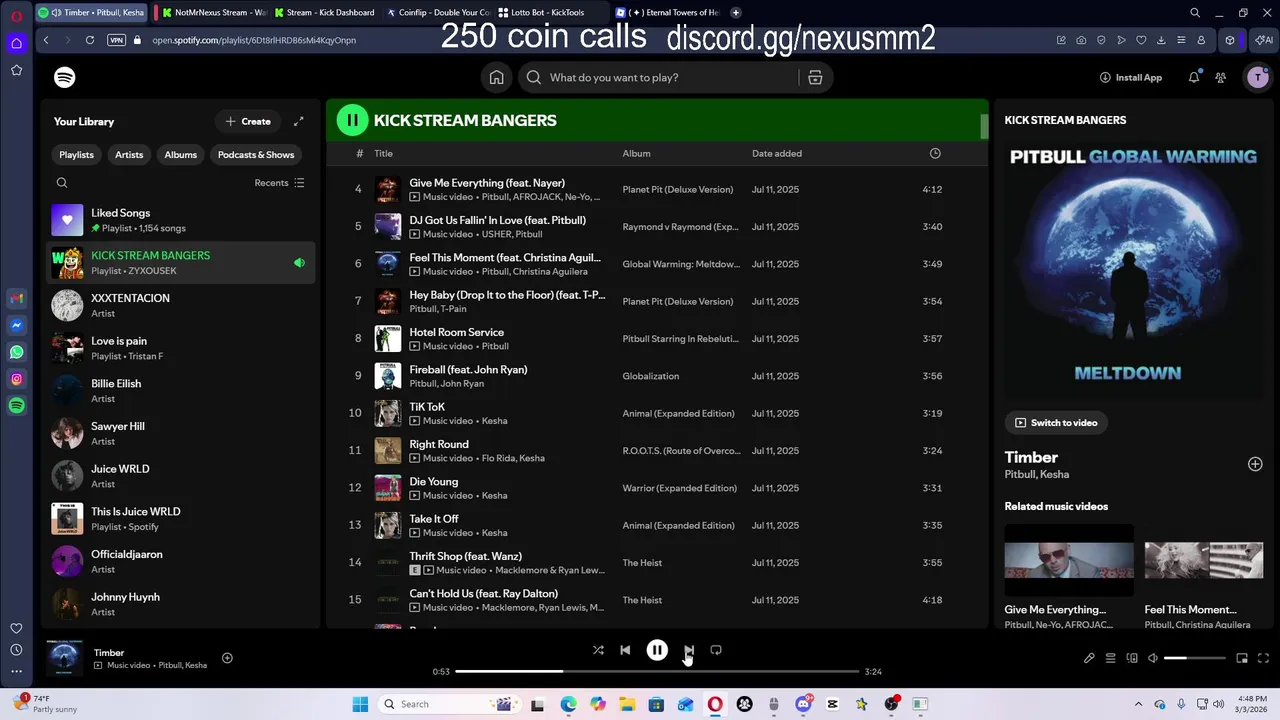This screenshot has height=720, width=1280.
Task: Sort by Date added column
Action: pyautogui.click(x=777, y=153)
